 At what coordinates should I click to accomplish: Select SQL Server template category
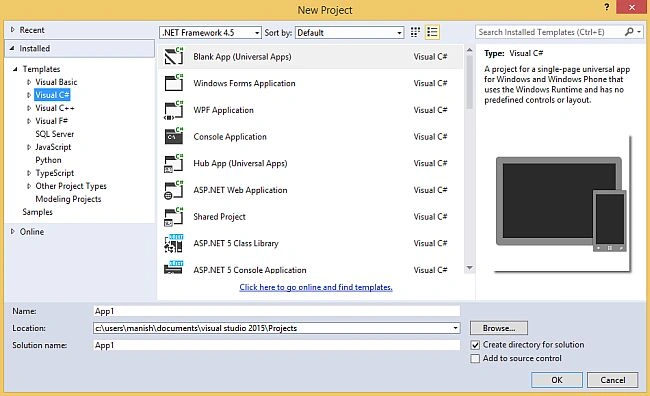tap(55, 134)
